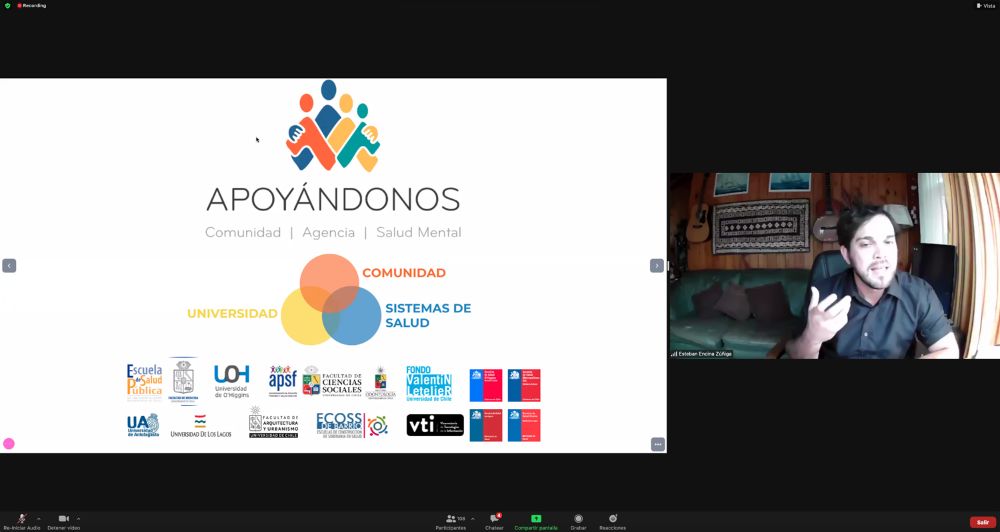Click the UOH Universidad de O'Higgins logo
This screenshot has width=1000, height=532.
click(x=232, y=381)
